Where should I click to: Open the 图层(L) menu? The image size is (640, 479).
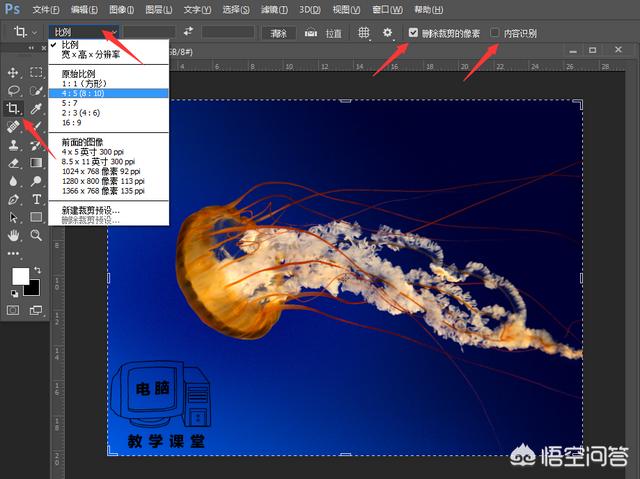coord(159,9)
